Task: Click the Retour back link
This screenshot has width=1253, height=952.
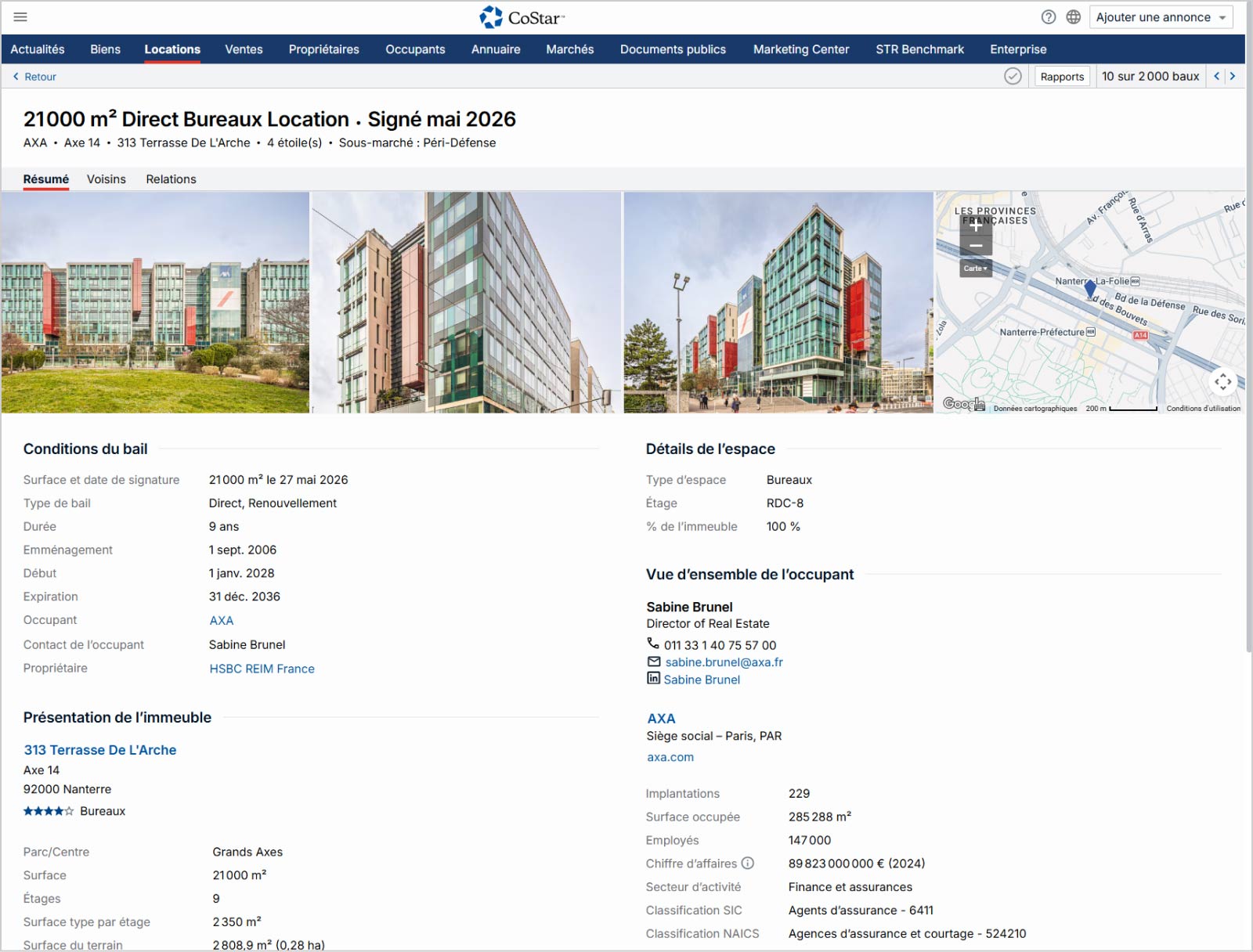Action: pyautogui.click(x=34, y=77)
